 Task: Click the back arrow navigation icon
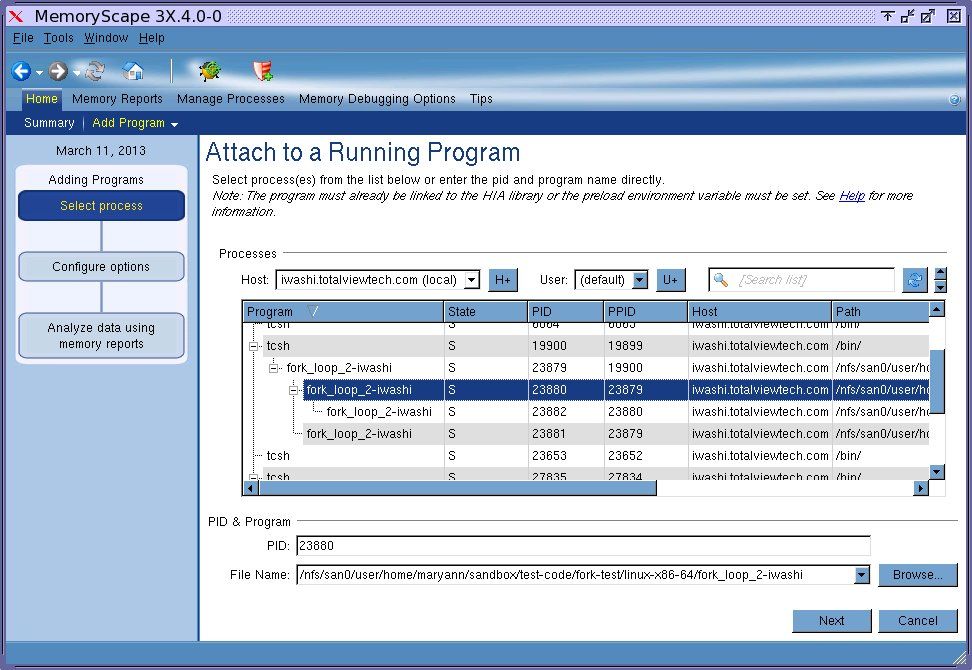tap(21, 71)
